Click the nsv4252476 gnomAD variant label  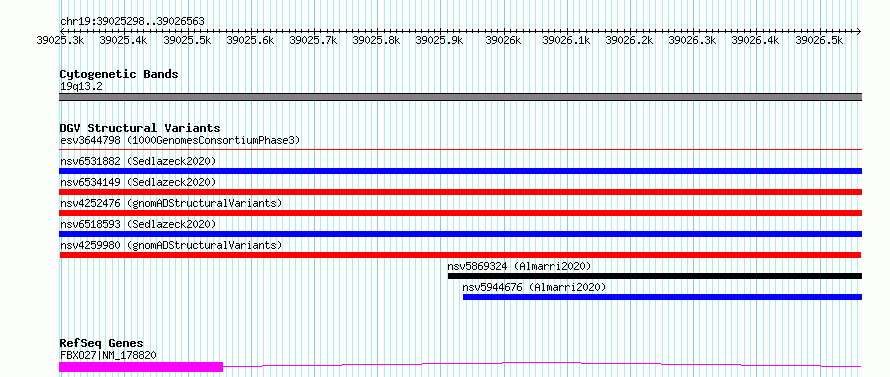[171, 203]
